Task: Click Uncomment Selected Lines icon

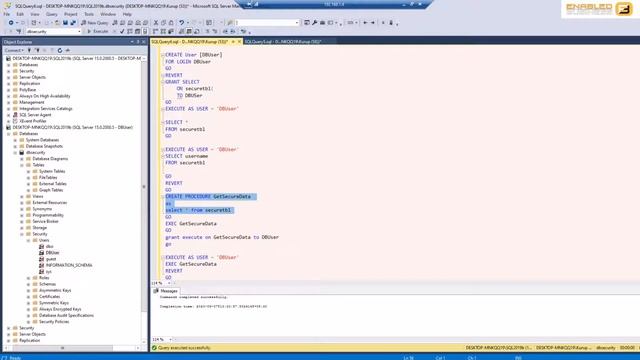Action: [215, 31]
